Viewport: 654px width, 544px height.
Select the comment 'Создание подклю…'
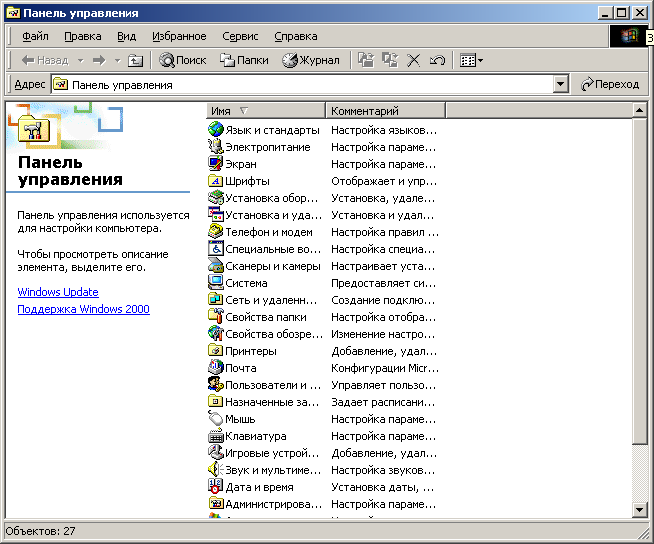pos(383,300)
